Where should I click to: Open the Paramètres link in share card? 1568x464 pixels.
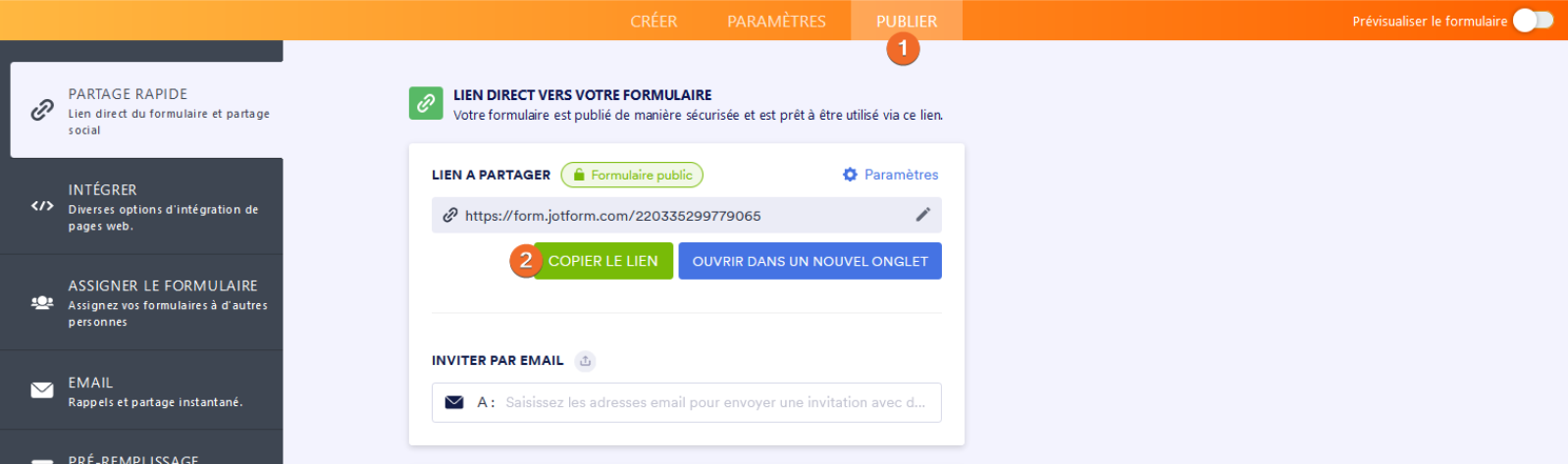pos(901,175)
